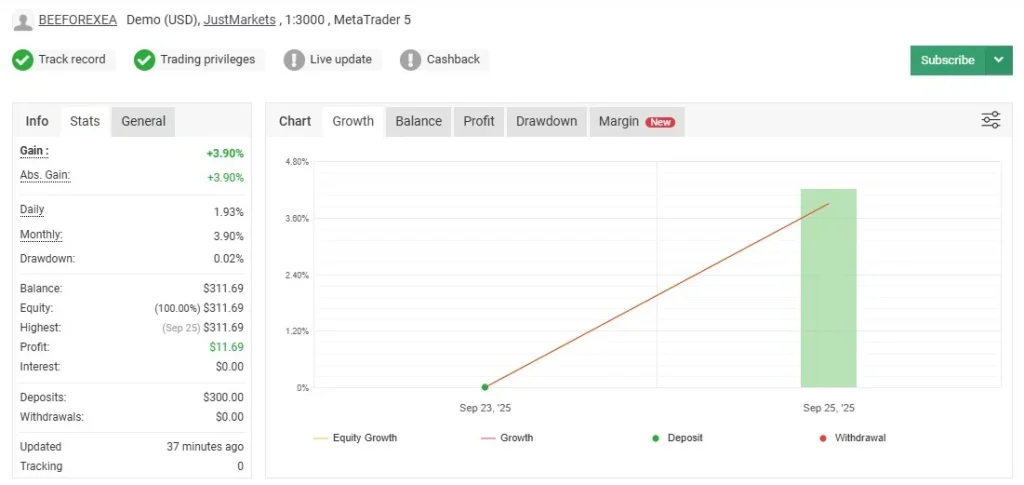This screenshot has height=485, width=1024.
Task: Click the green Deposit dot on chart
Action: click(485, 387)
